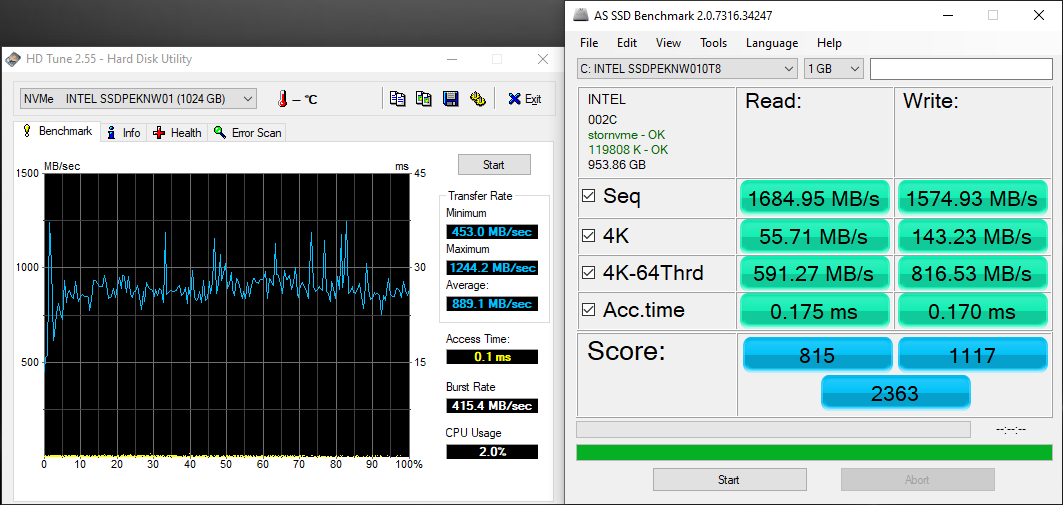Viewport: 1063px width, 505px height.
Task: Click the thermometer temperature icon in HD Tune
Action: click(x=282, y=99)
